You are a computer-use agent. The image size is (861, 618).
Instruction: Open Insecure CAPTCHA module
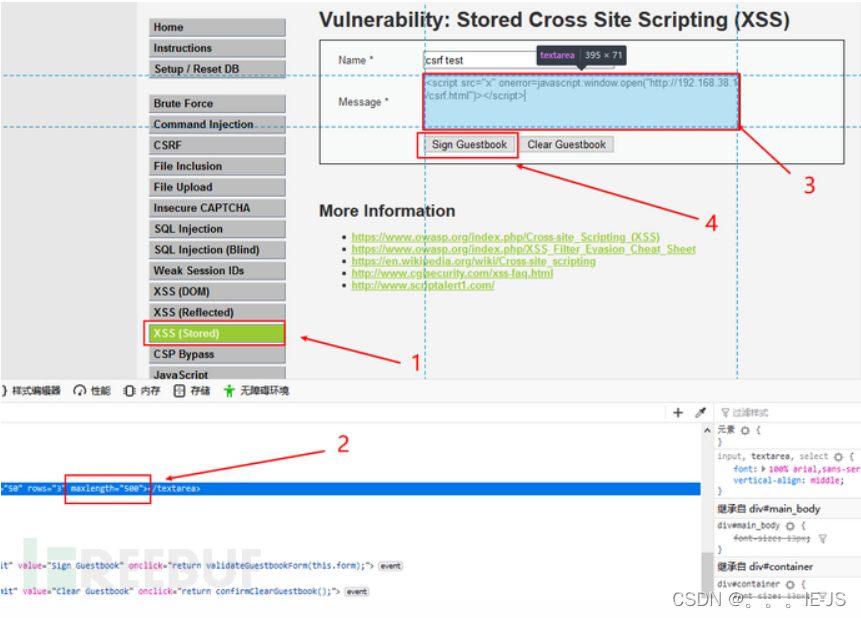click(217, 208)
